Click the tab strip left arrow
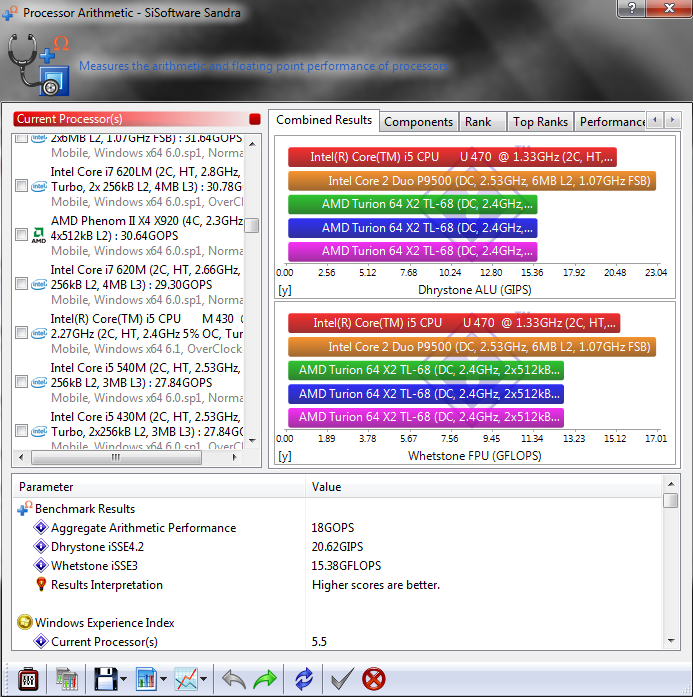The width and height of the screenshot is (693, 697). pyautogui.click(x=655, y=120)
